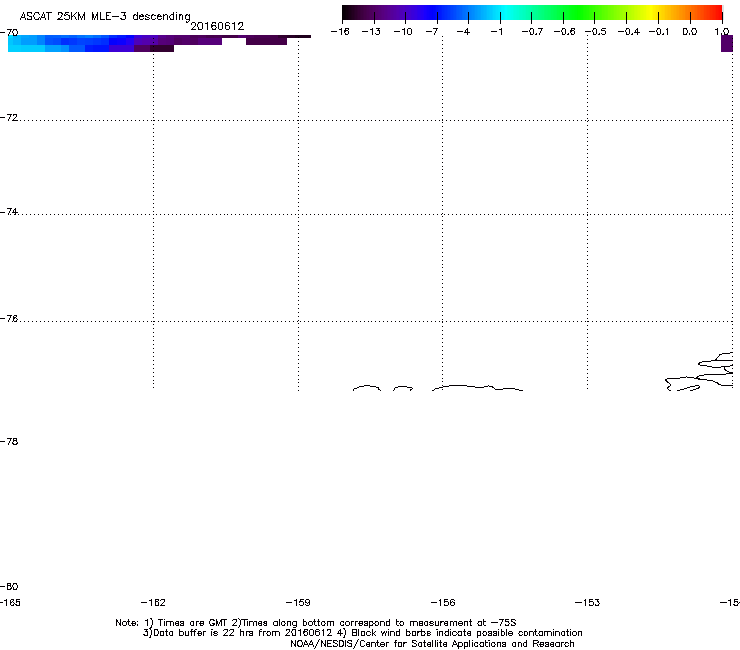Click the -0.7 color scale label
Screen dimensions: 740x650
(x=532, y=32)
